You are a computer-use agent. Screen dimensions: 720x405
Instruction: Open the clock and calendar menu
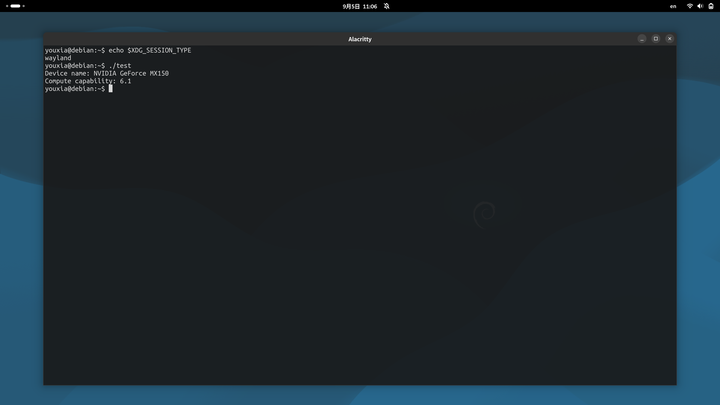pos(360,6)
